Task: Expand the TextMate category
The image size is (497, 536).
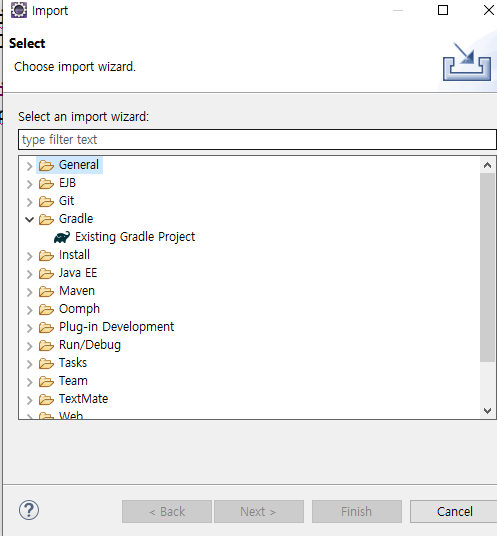Action: point(29,400)
